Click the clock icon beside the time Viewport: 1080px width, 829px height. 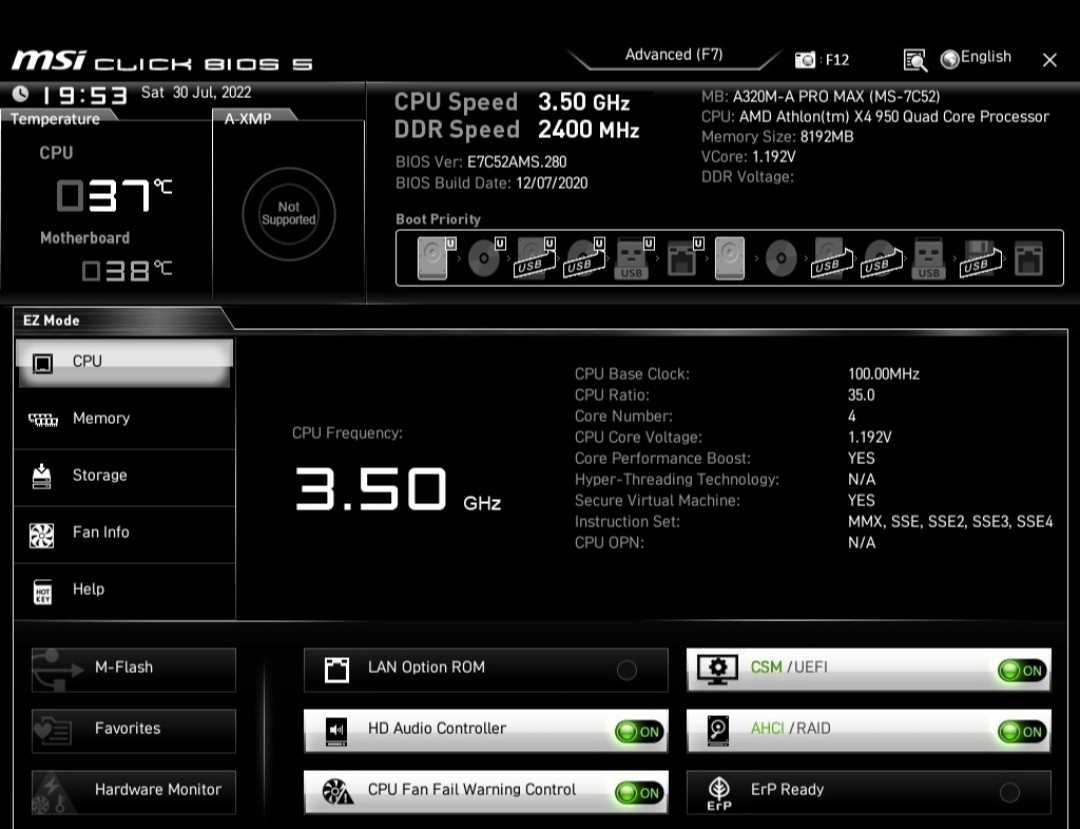click(21, 93)
